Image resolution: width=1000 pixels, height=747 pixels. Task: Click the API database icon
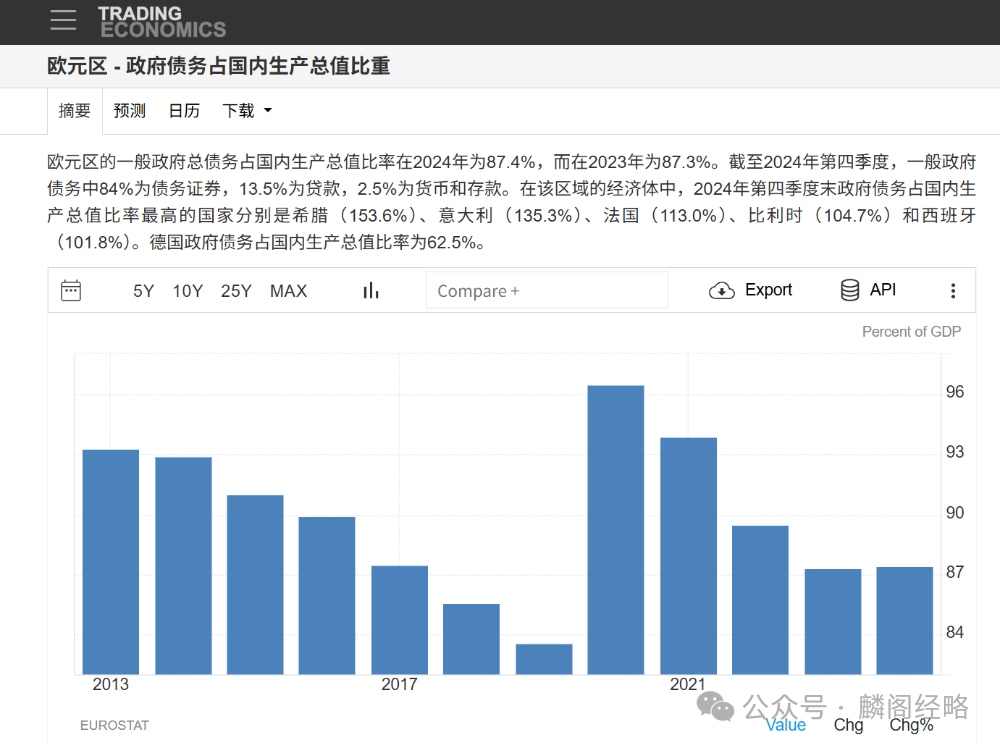point(849,290)
